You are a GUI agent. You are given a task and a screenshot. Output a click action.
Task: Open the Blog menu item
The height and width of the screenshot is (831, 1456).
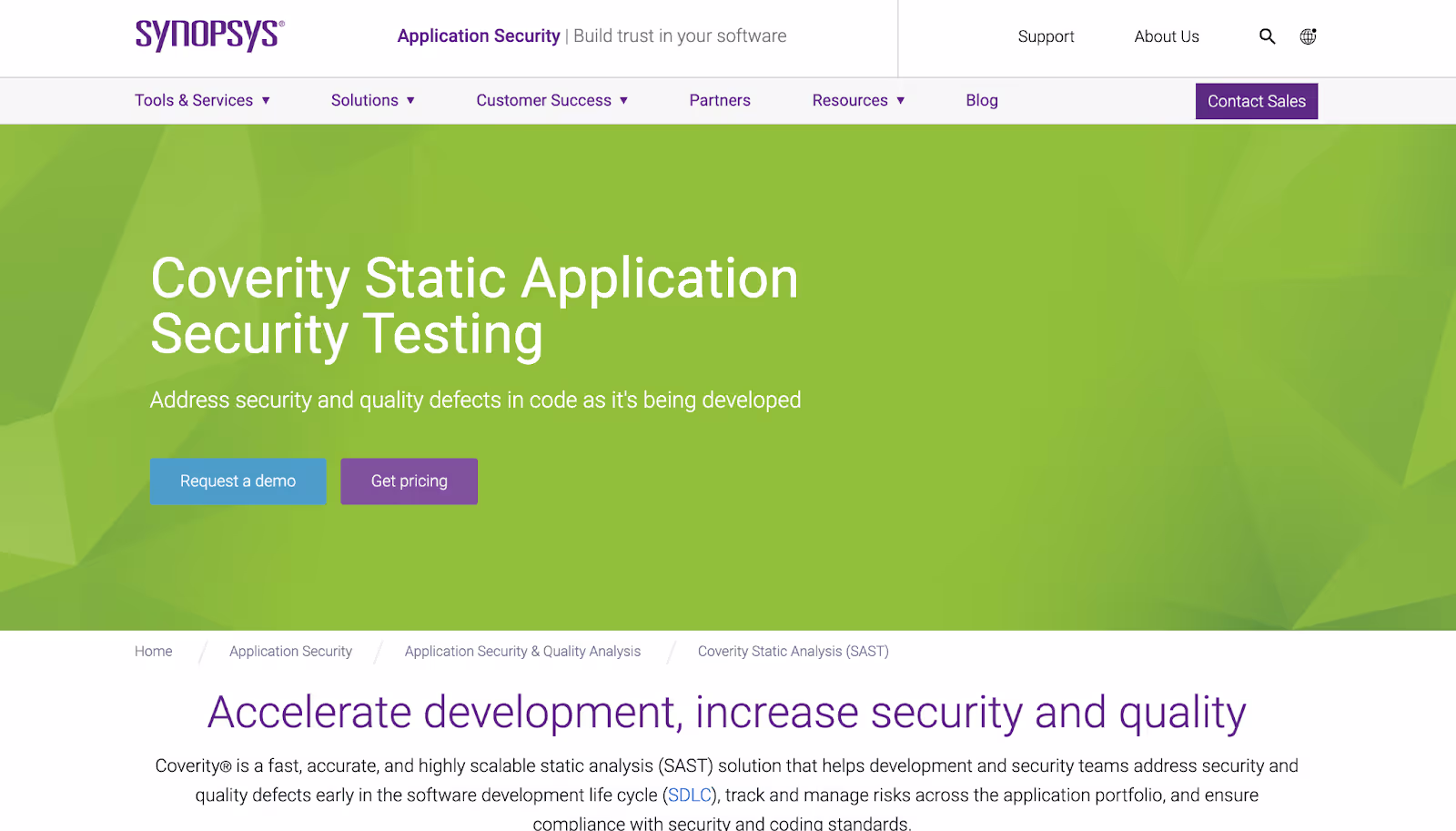pyautogui.click(x=981, y=100)
